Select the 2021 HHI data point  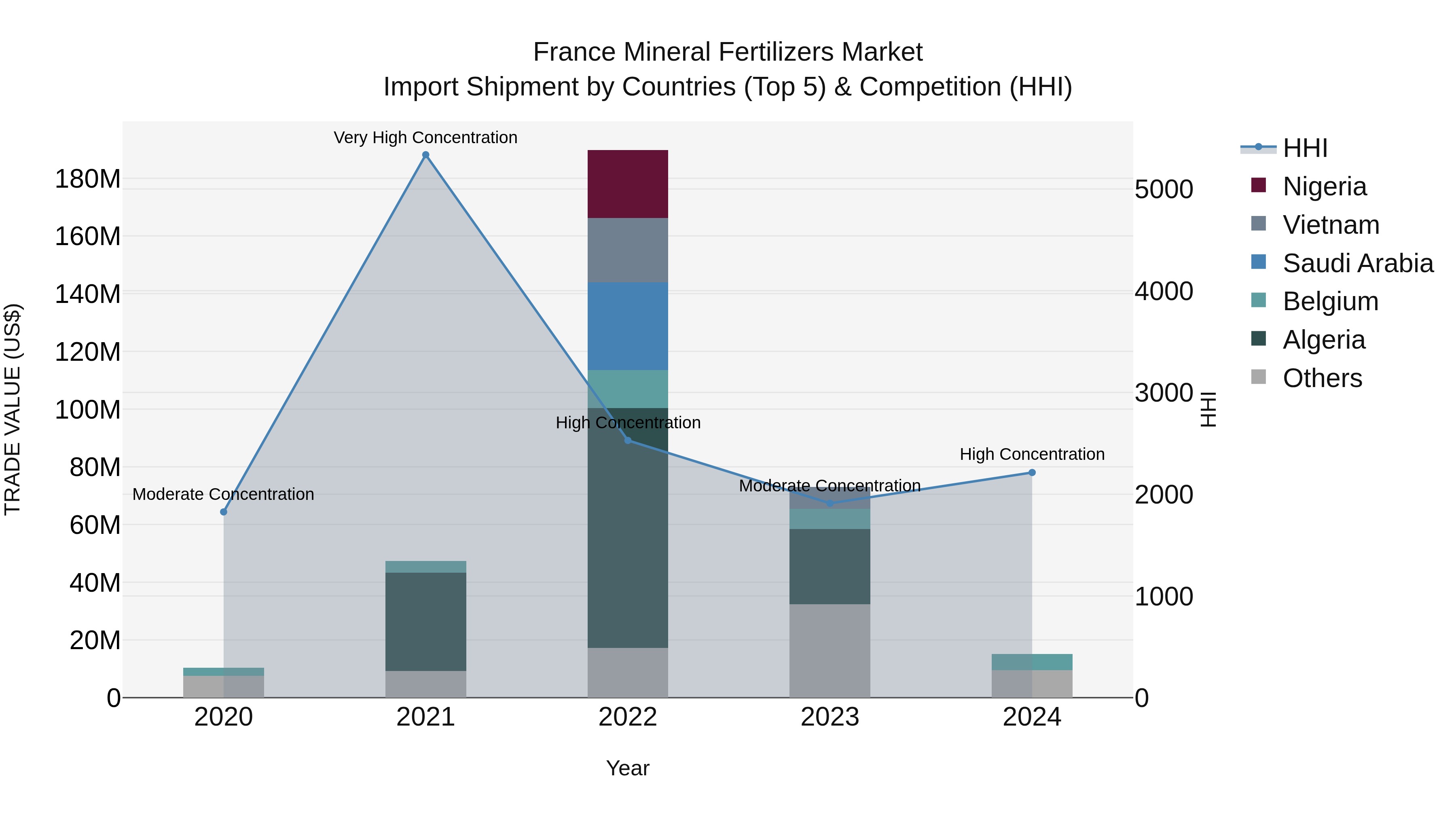(425, 155)
